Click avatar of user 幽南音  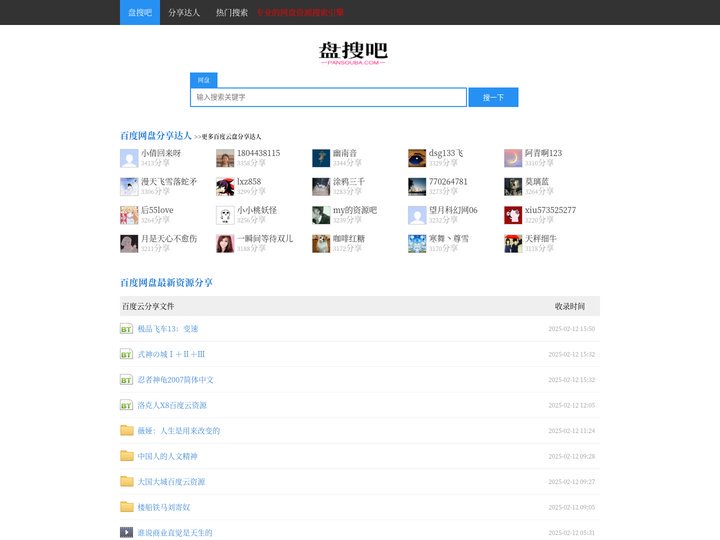click(321, 158)
